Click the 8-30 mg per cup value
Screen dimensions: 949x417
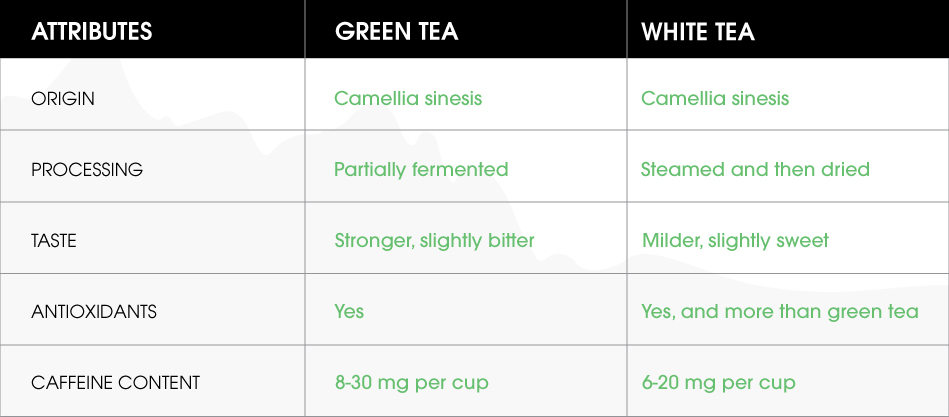[x=411, y=382]
